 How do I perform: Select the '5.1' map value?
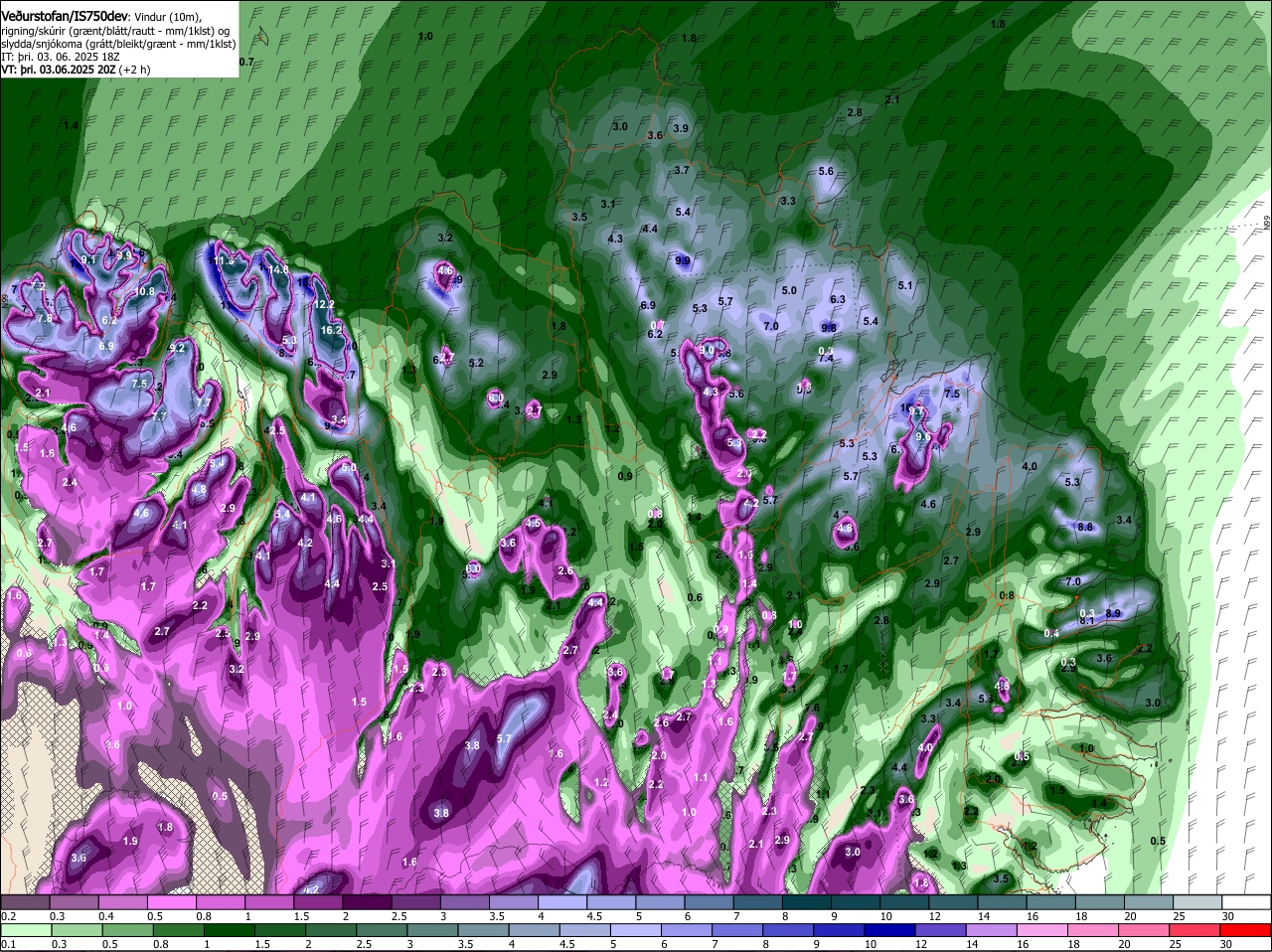[904, 285]
